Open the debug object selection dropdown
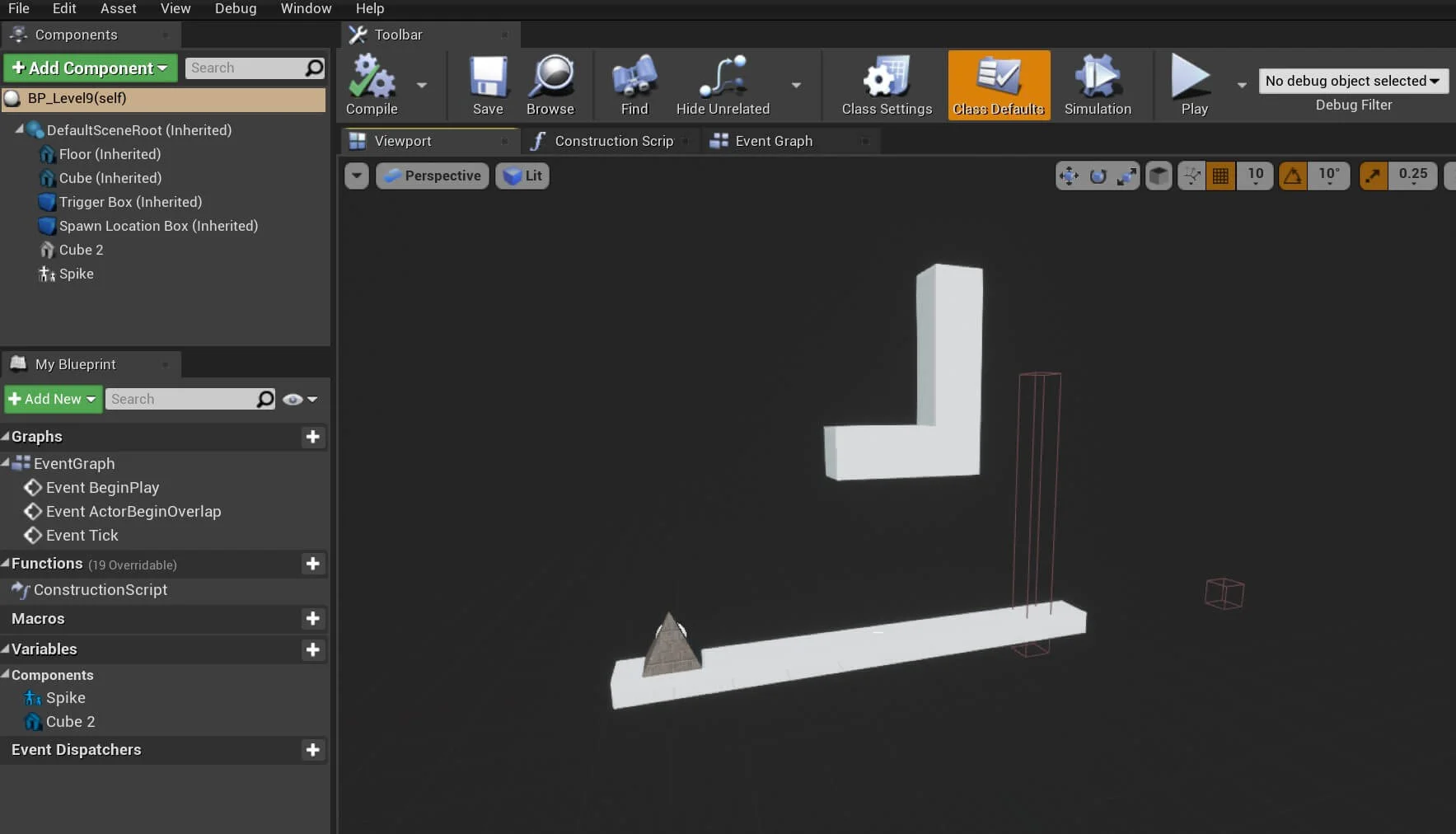Image resolution: width=1456 pixels, height=834 pixels. pyautogui.click(x=1353, y=81)
